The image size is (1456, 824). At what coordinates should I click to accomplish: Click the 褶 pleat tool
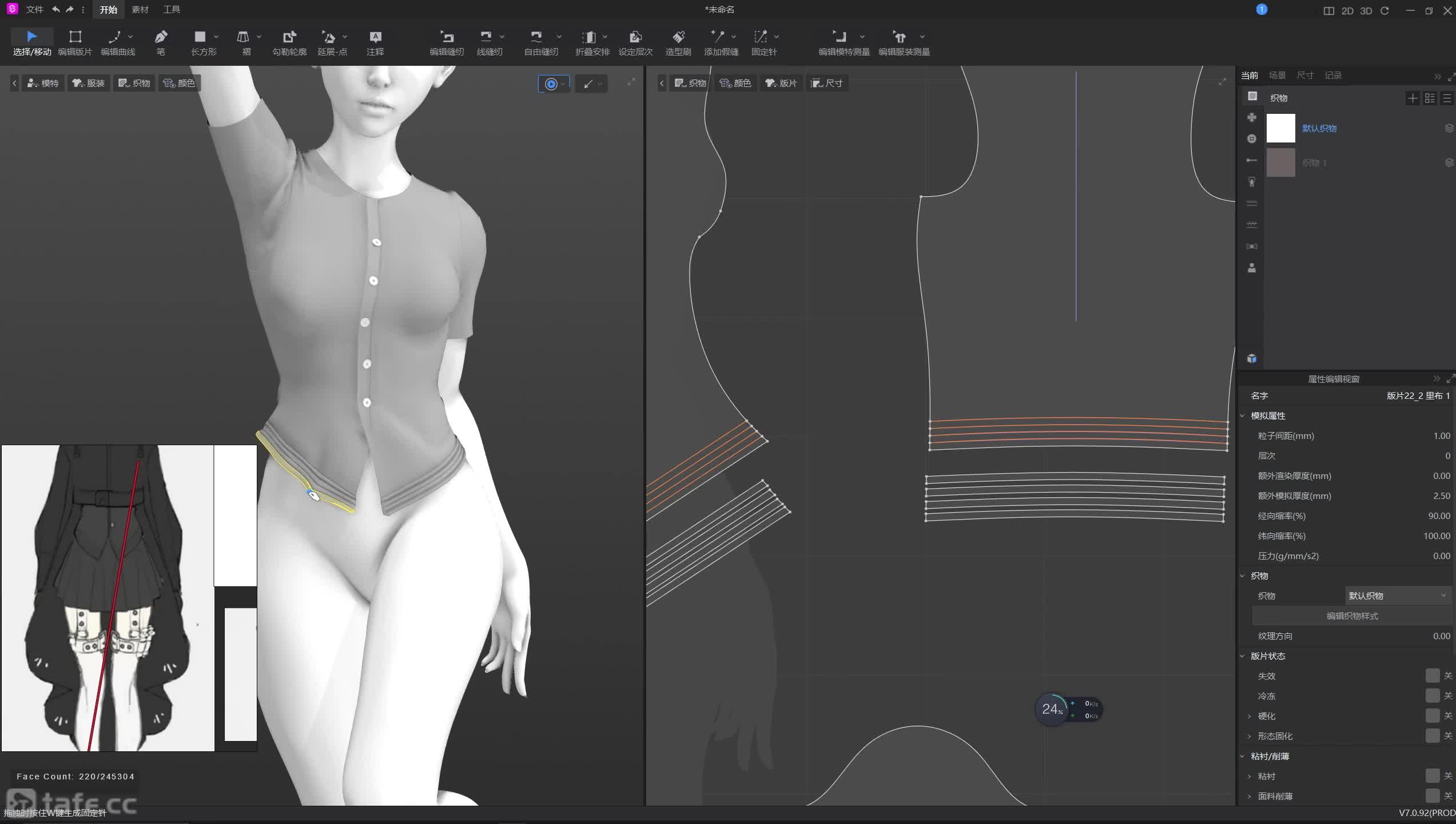pyautogui.click(x=246, y=43)
